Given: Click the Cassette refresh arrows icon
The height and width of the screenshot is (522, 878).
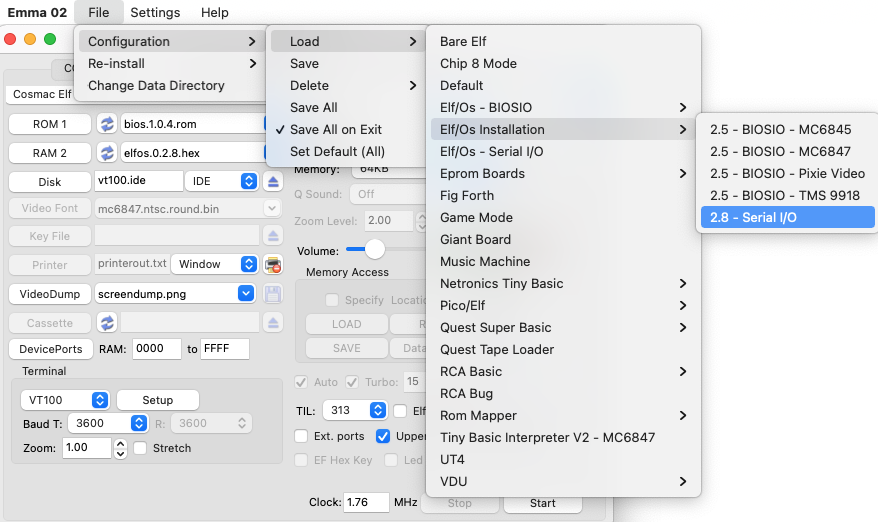Looking at the screenshot, I should click(106, 323).
